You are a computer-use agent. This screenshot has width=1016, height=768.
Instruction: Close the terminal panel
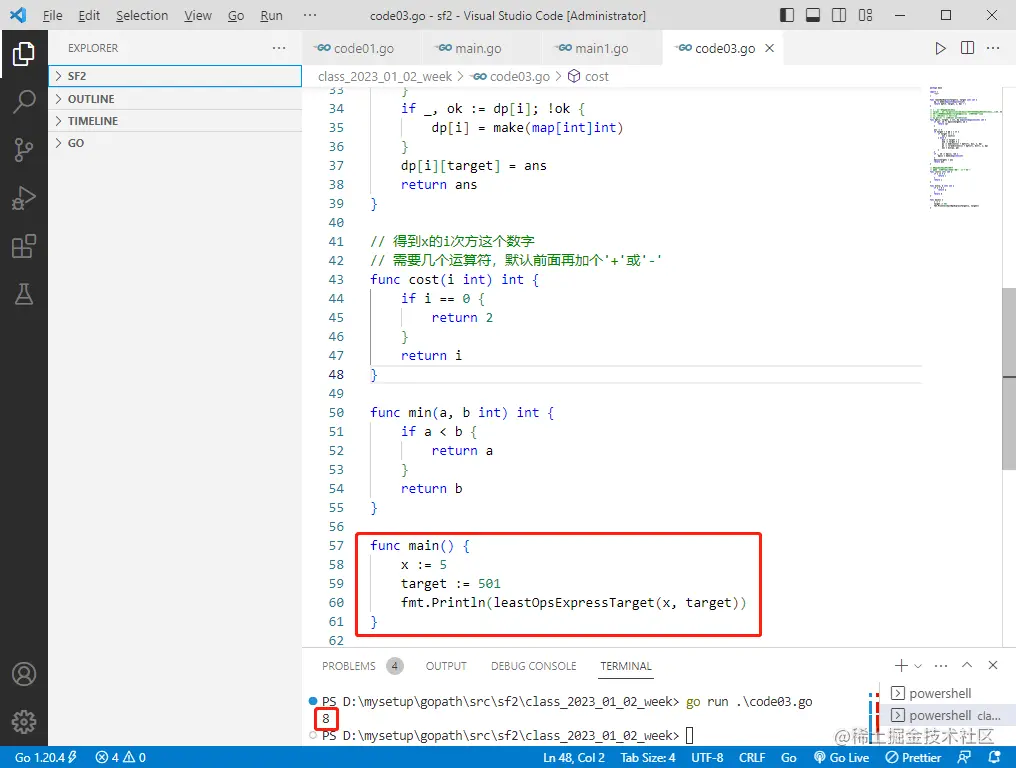993,665
